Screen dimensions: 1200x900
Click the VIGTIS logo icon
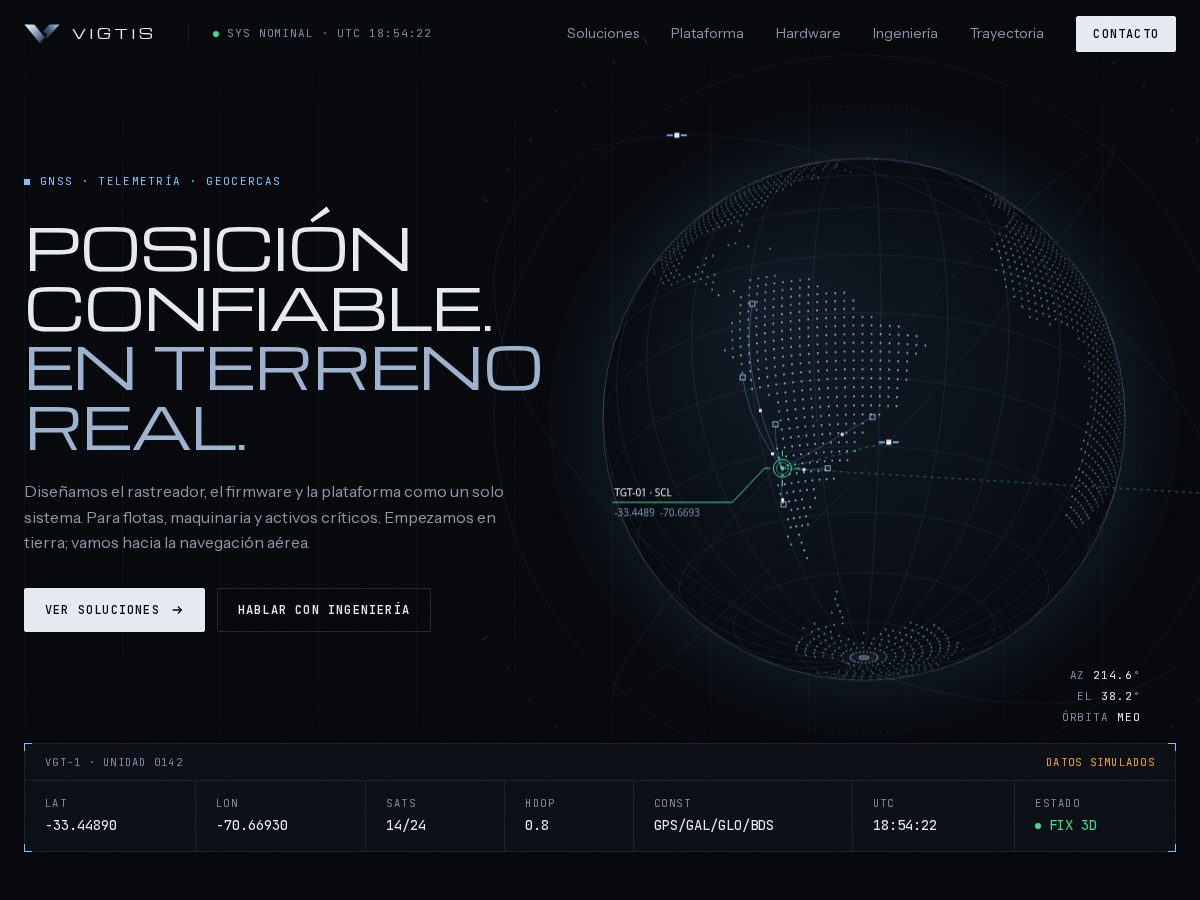42,34
